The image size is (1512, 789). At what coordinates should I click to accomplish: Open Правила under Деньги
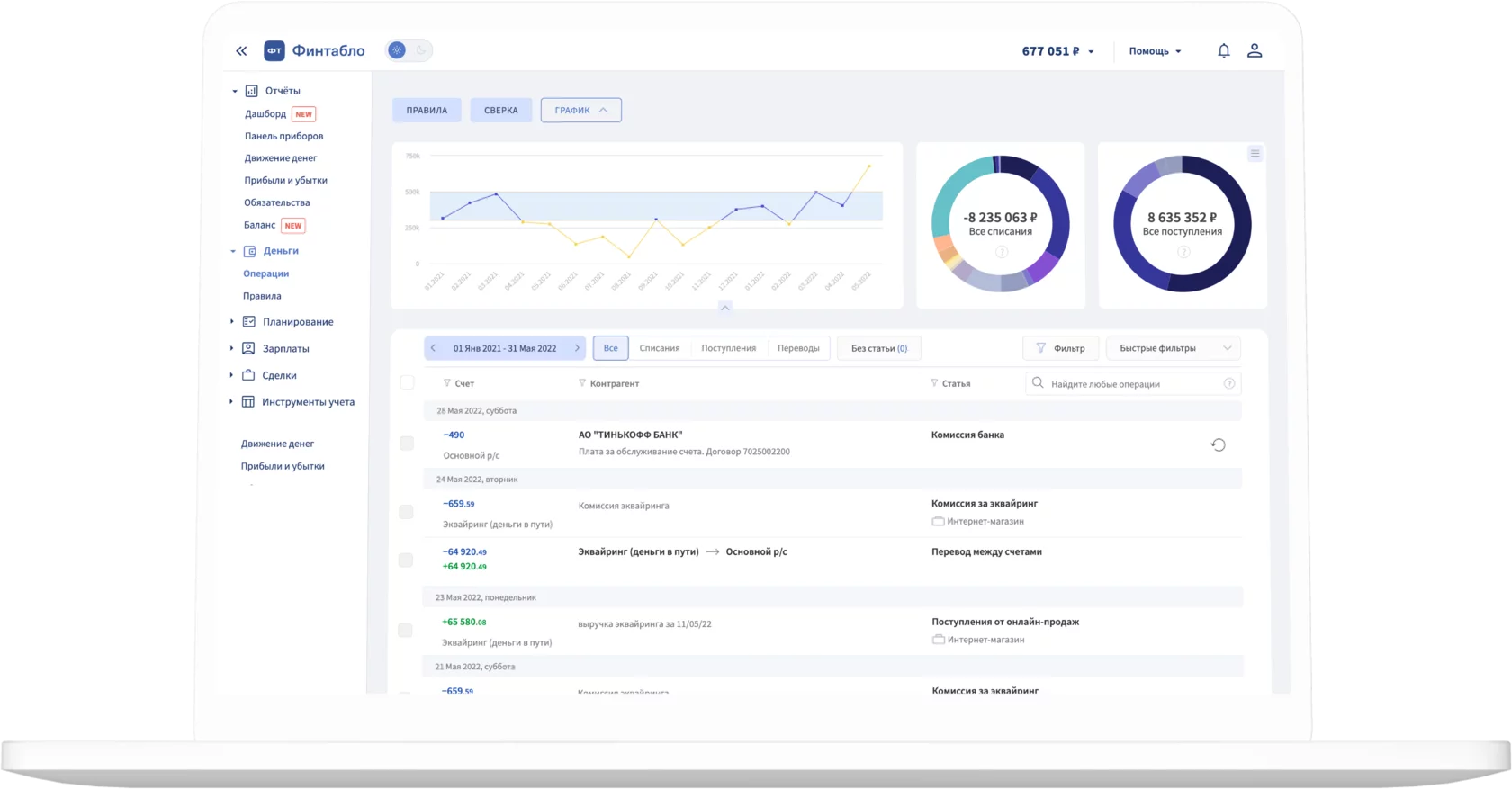pyautogui.click(x=262, y=296)
